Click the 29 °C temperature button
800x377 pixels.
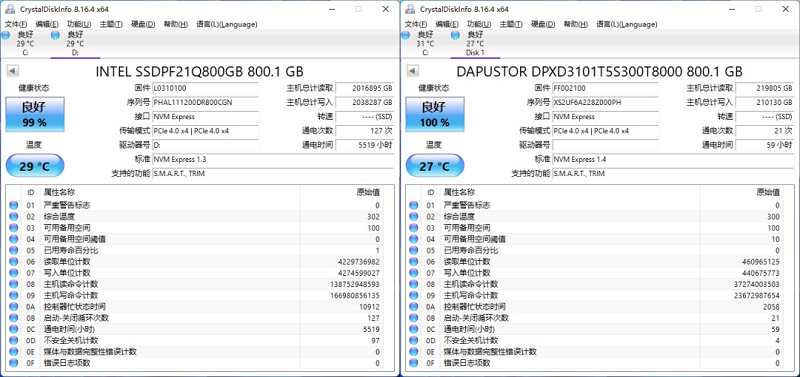tap(35, 166)
